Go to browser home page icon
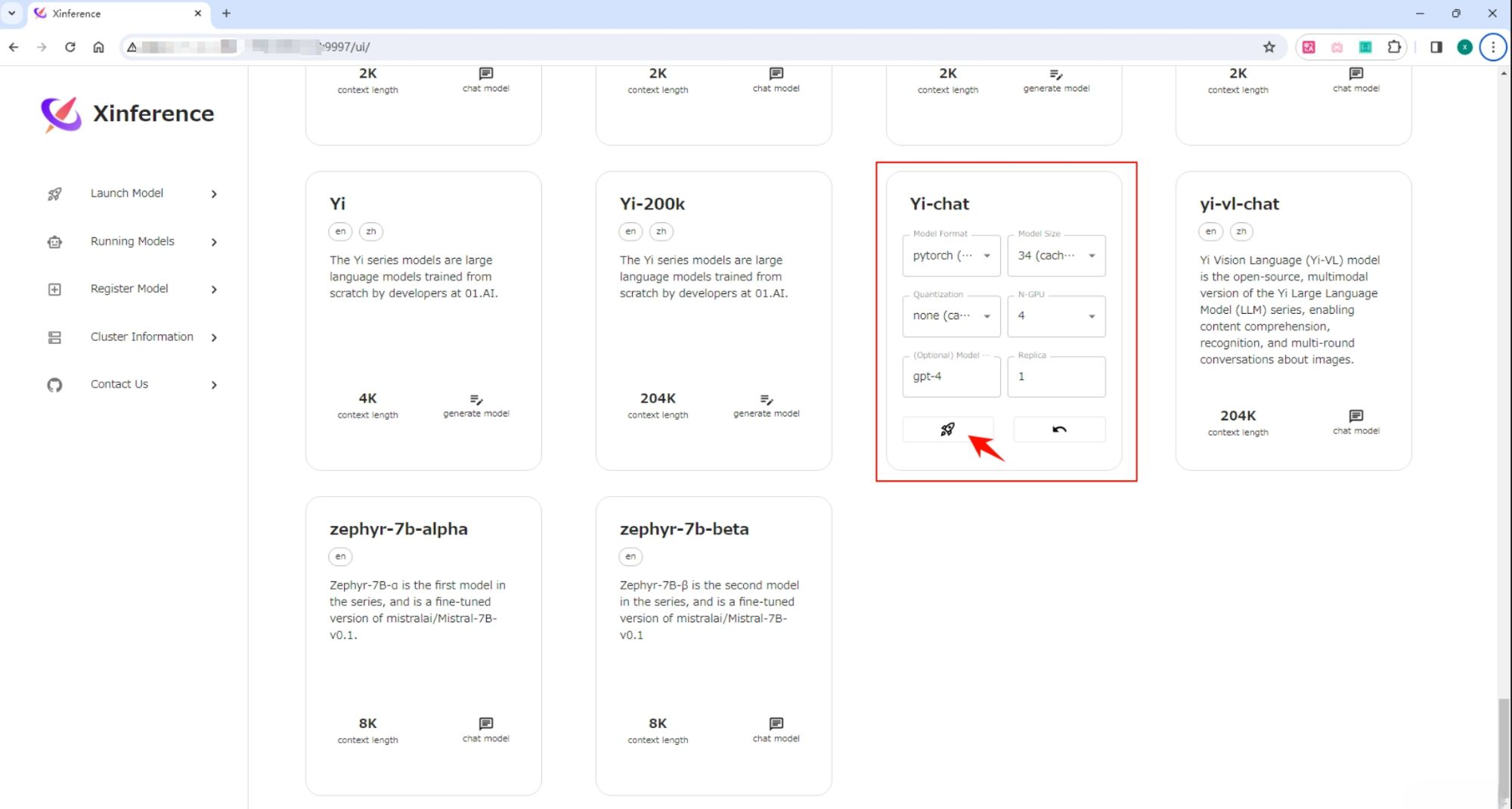The height and width of the screenshot is (809, 1512). tap(98, 47)
